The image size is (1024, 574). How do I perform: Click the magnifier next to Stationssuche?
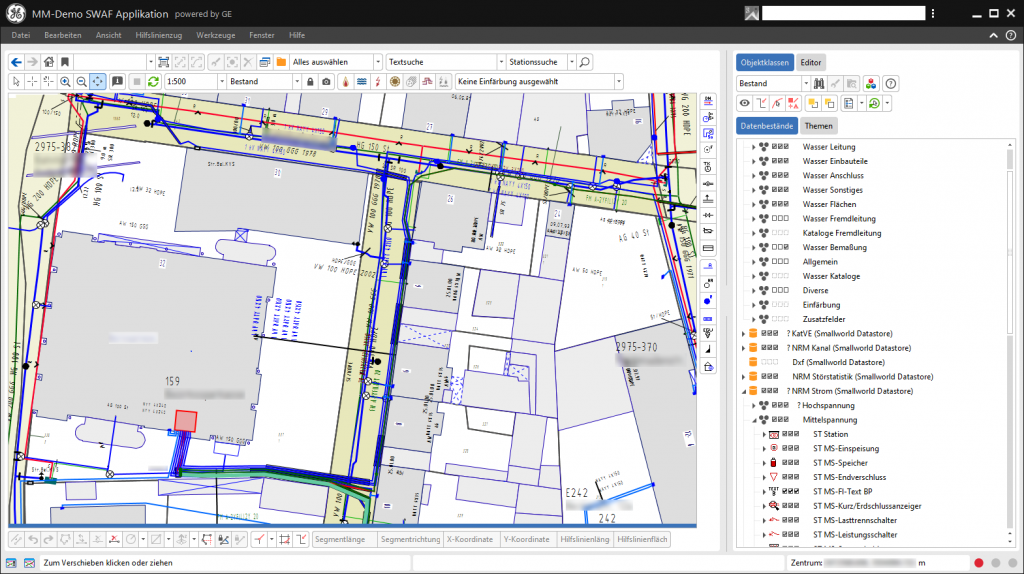tap(585, 62)
